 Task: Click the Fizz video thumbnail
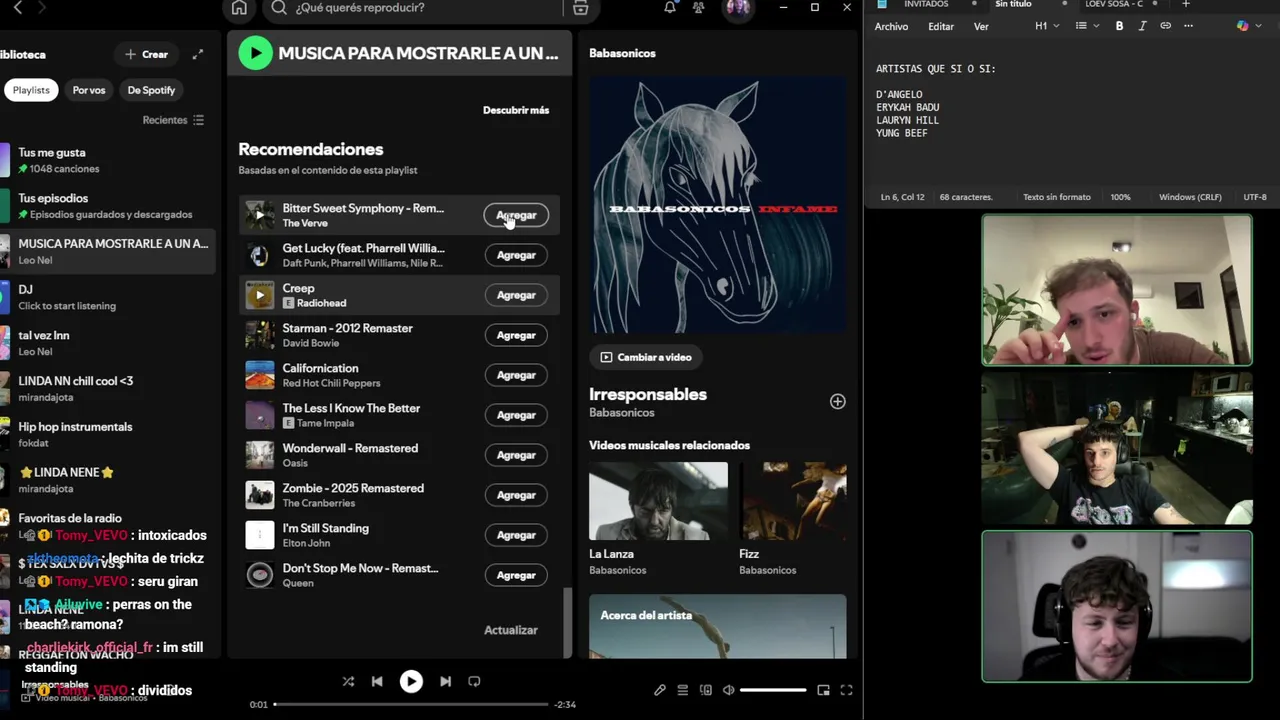pyautogui.click(x=793, y=501)
